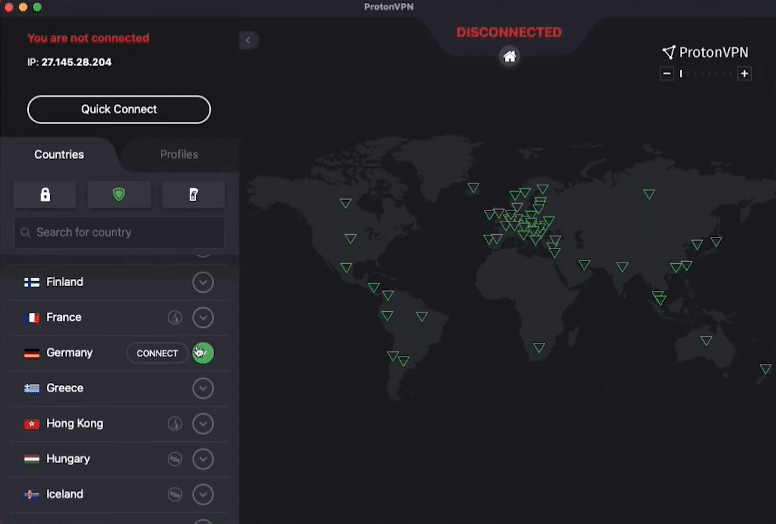Select the France flag icon

[x=32, y=318]
